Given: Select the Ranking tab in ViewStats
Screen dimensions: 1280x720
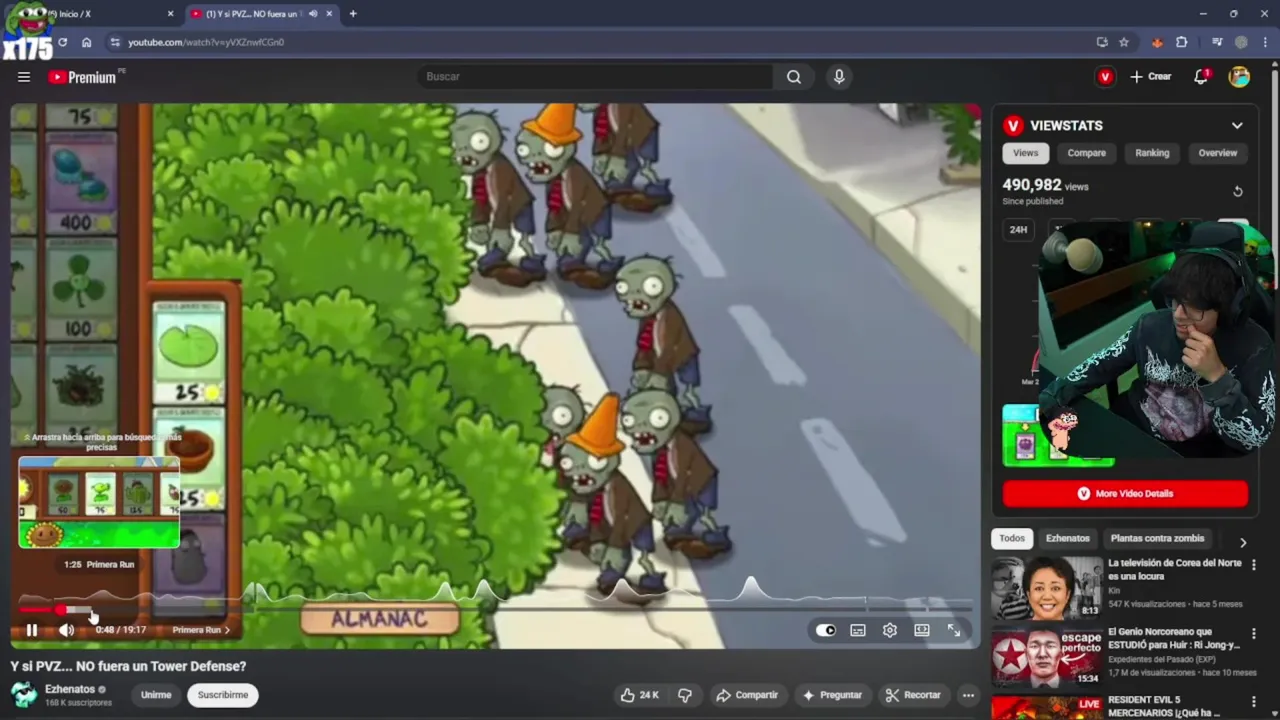Looking at the screenshot, I should point(1152,153).
